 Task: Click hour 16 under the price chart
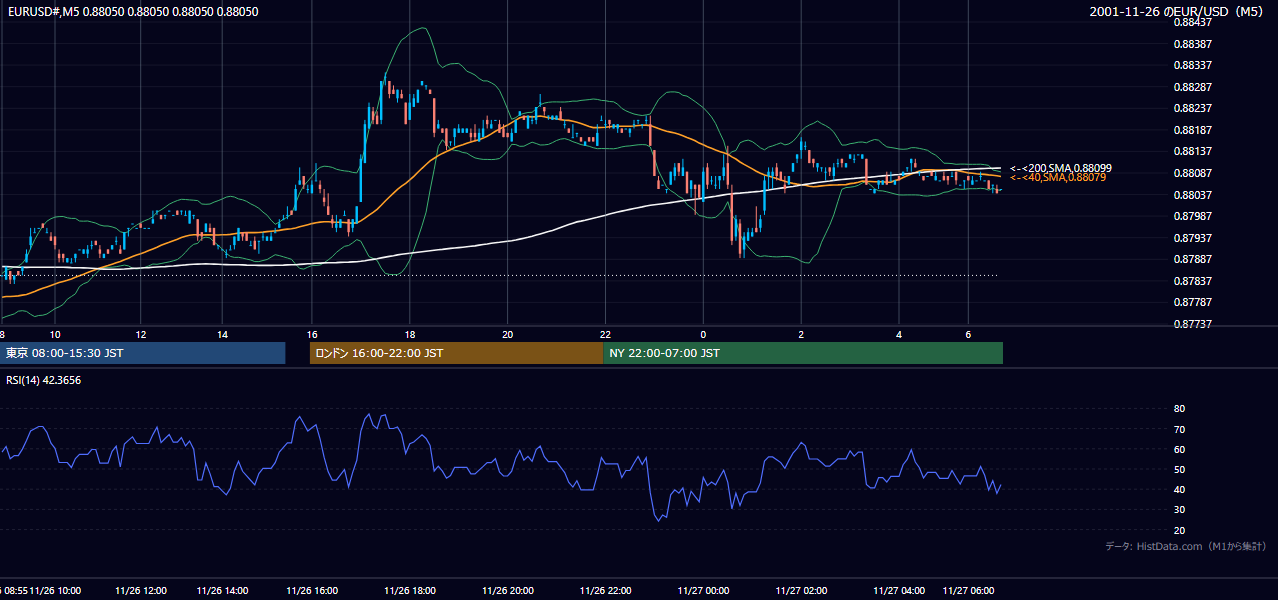[312, 334]
